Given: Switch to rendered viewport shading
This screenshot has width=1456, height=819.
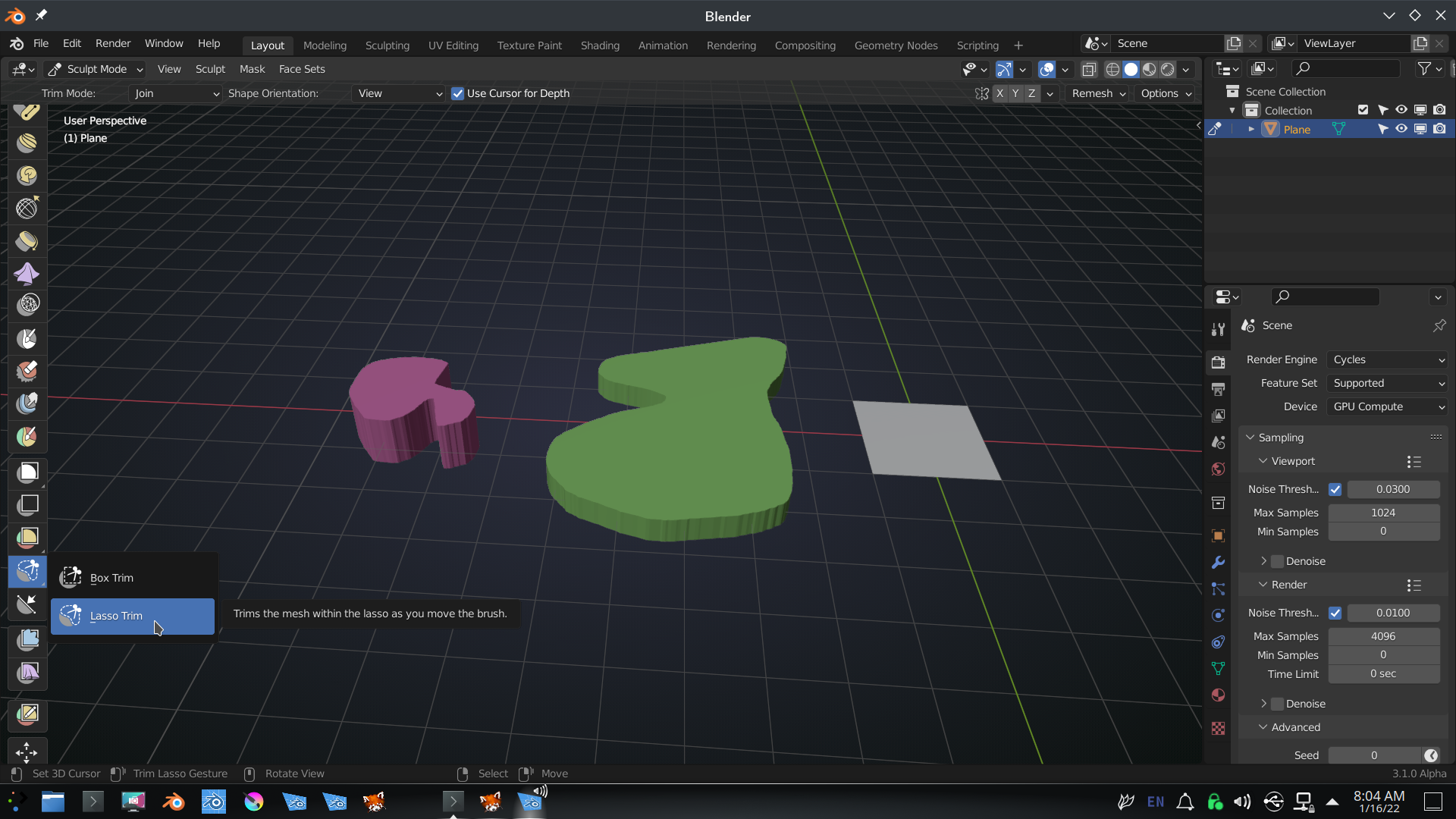Looking at the screenshot, I should [x=1168, y=69].
